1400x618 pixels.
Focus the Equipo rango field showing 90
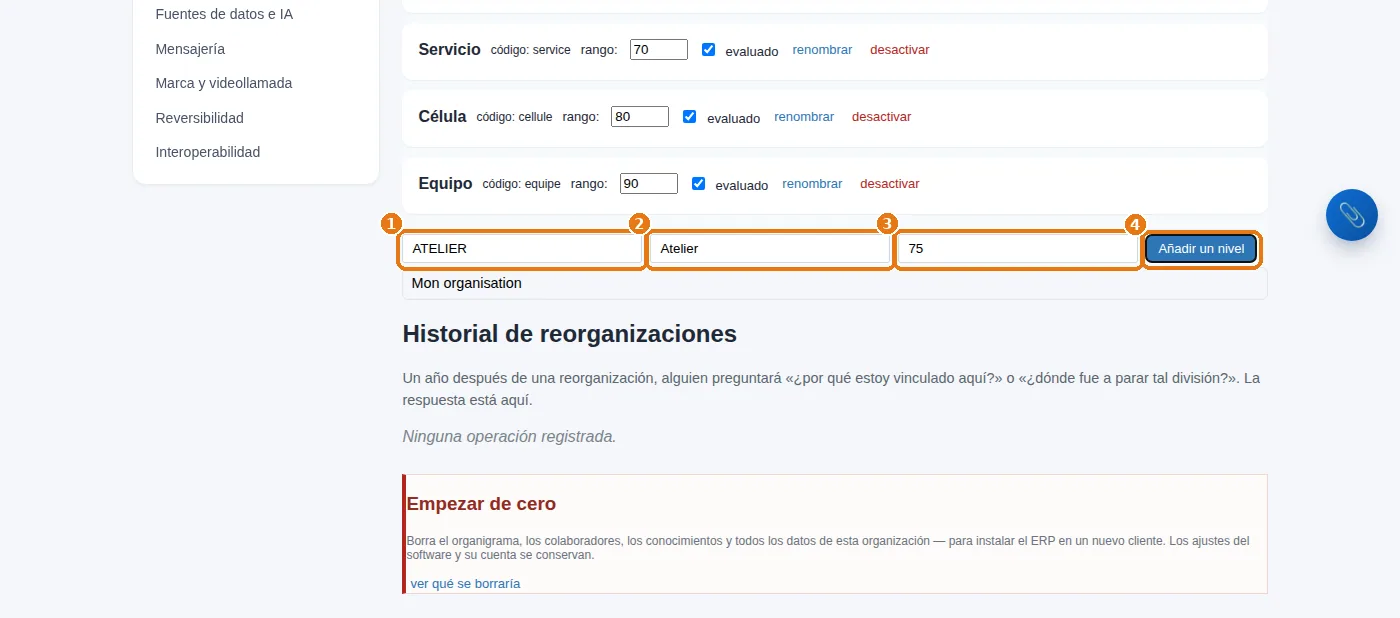pyautogui.click(x=649, y=183)
